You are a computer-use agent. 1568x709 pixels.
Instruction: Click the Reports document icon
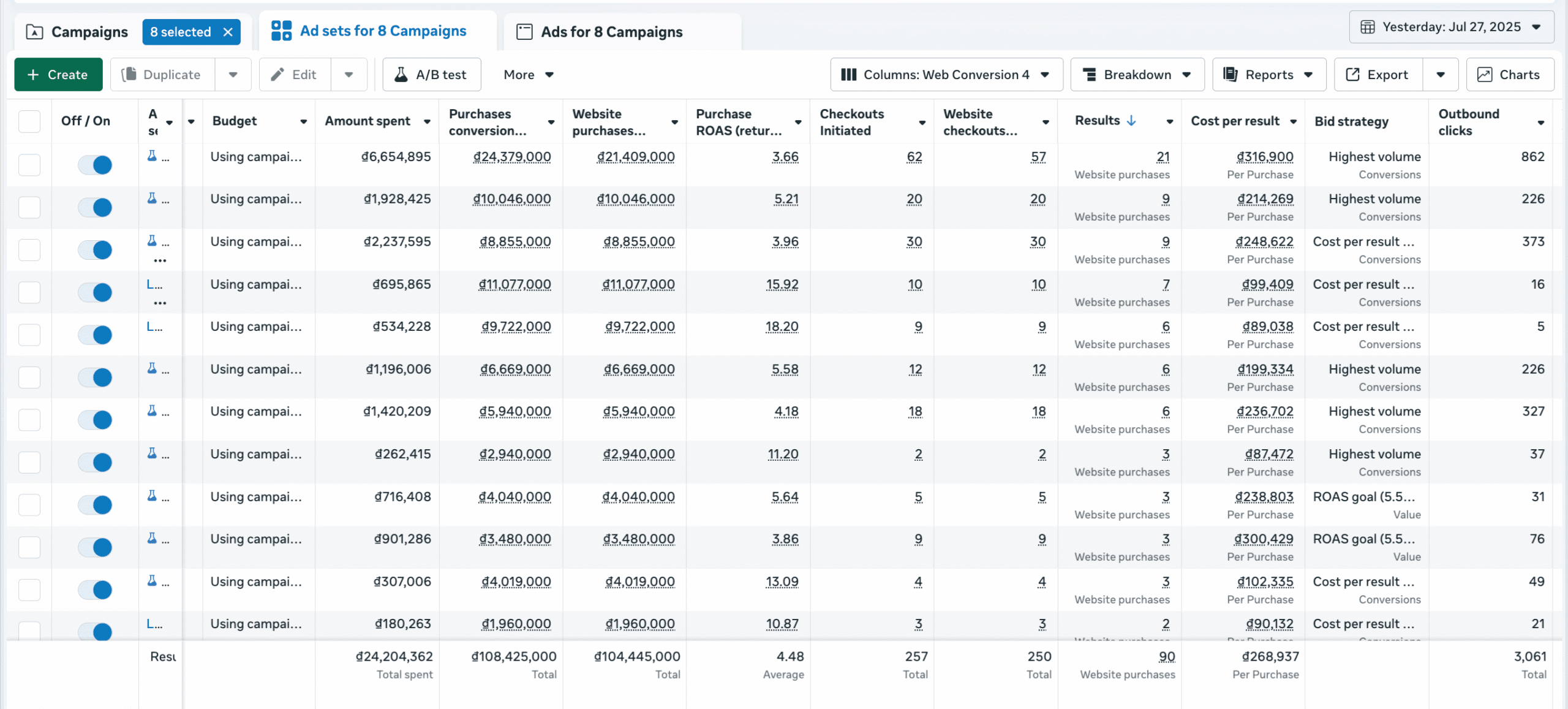coord(1230,75)
